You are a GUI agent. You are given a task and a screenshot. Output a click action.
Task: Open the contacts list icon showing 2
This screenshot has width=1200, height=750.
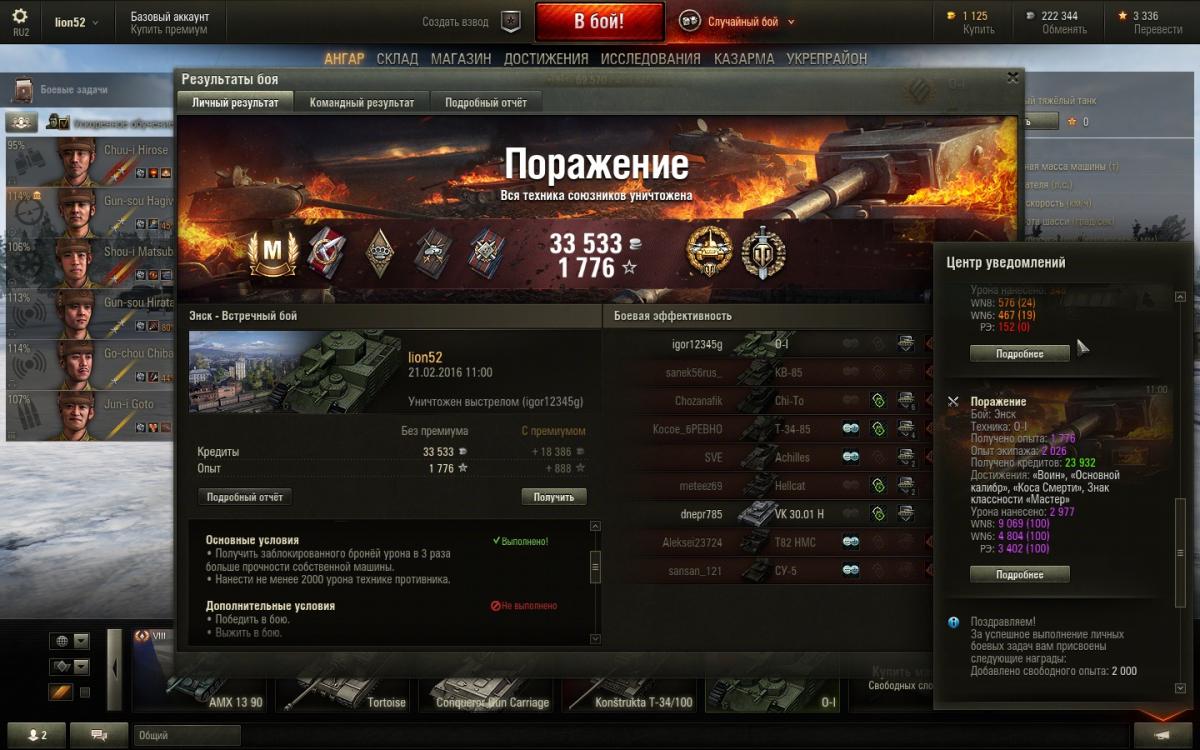(37, 735)
